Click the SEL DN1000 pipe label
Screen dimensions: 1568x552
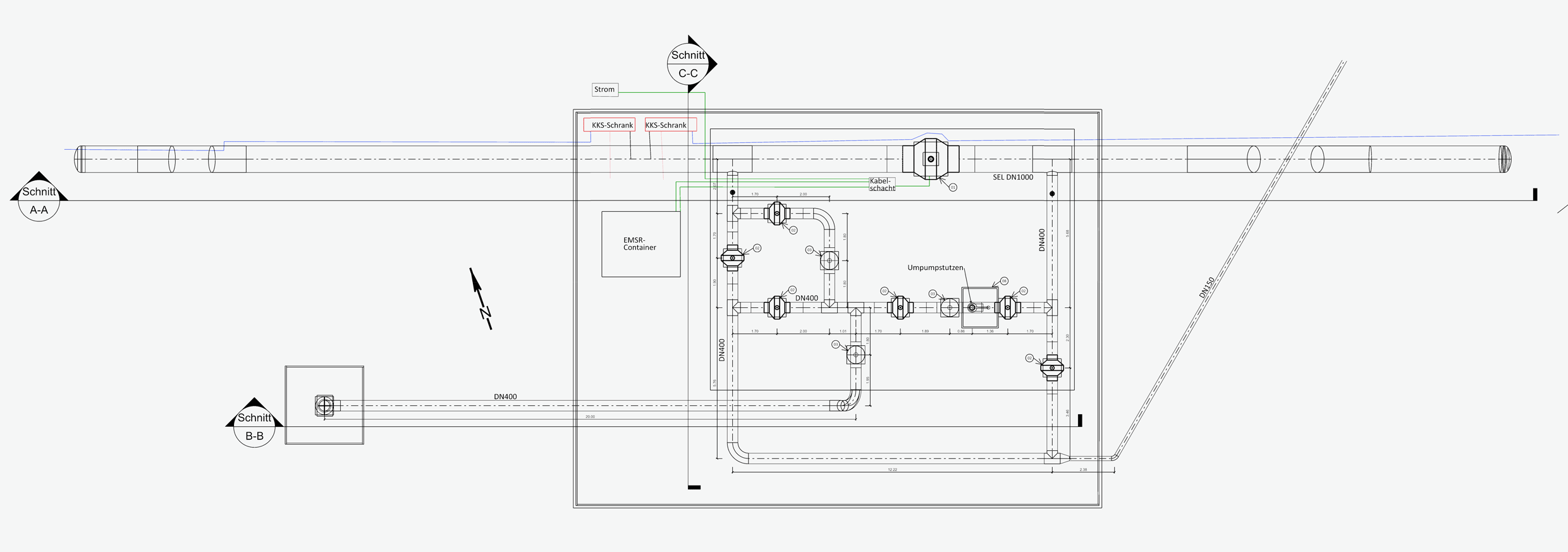(1012, 178)
